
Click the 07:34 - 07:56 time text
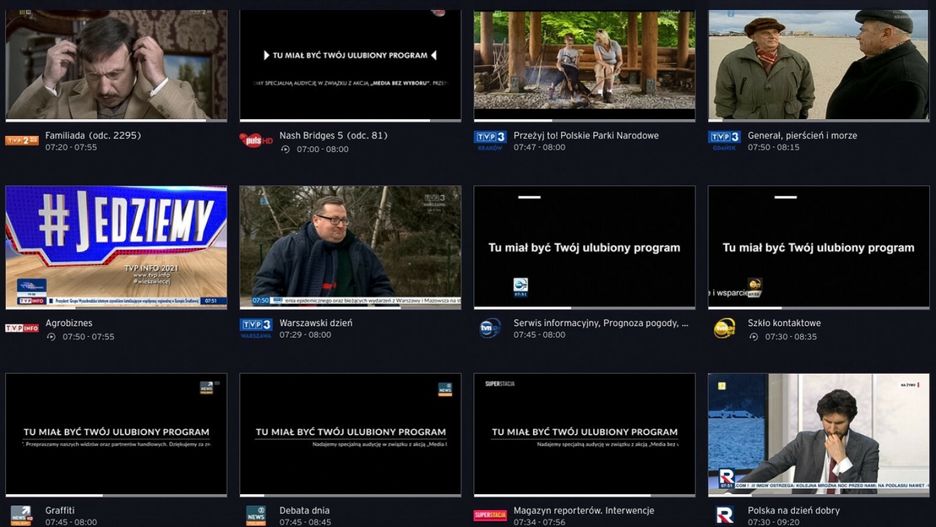coord(539,522)
